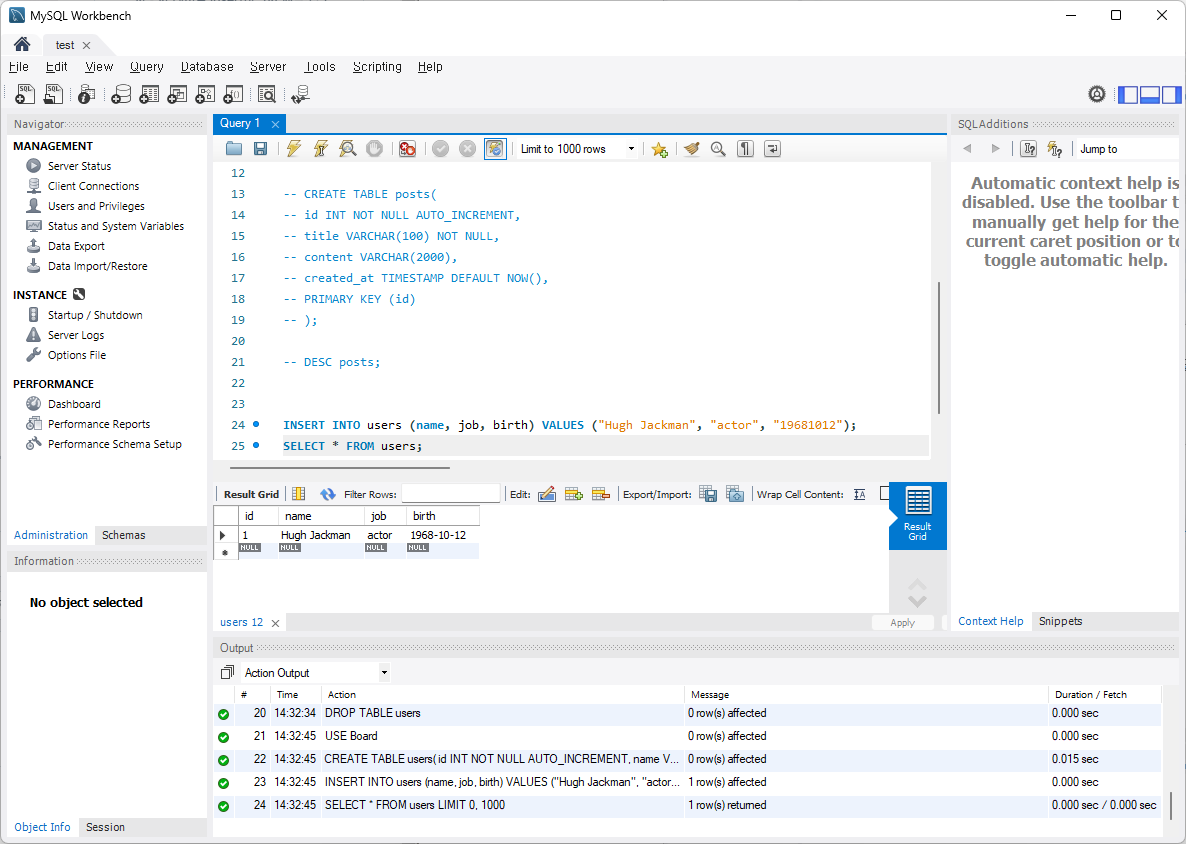
Task: Beautify query broom icon
Action: 691,149
